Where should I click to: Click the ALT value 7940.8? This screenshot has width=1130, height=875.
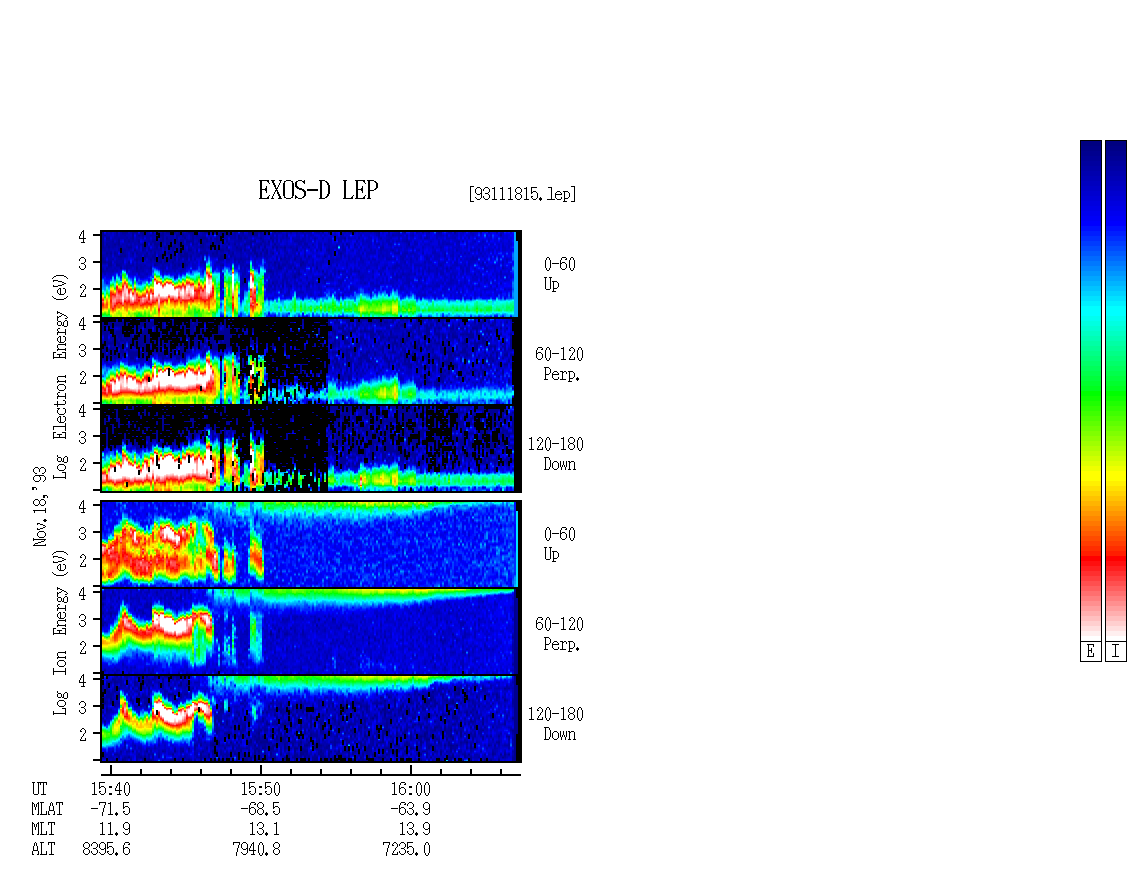pos(257,850)
